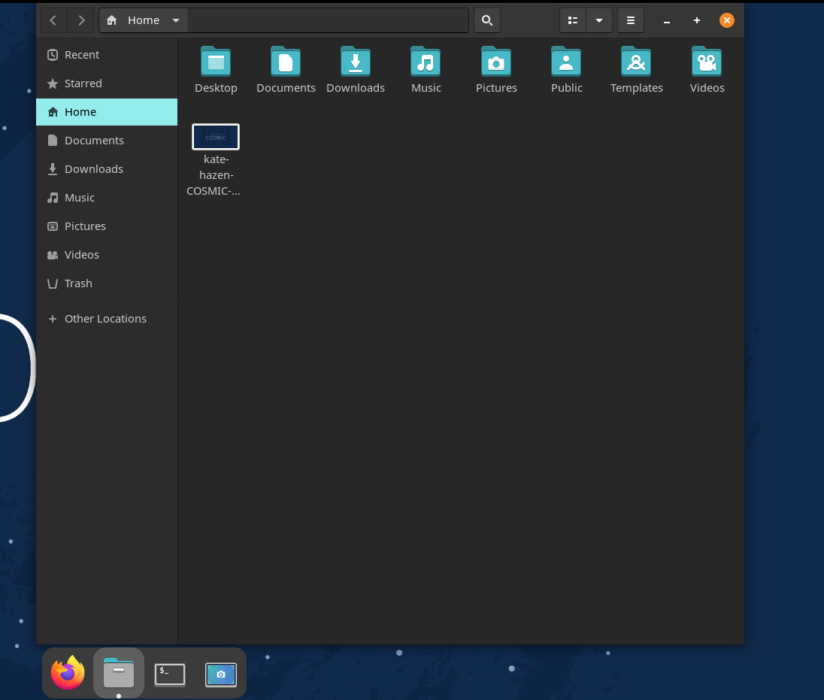Click the Home path bar button

click(x=143, y=20)
